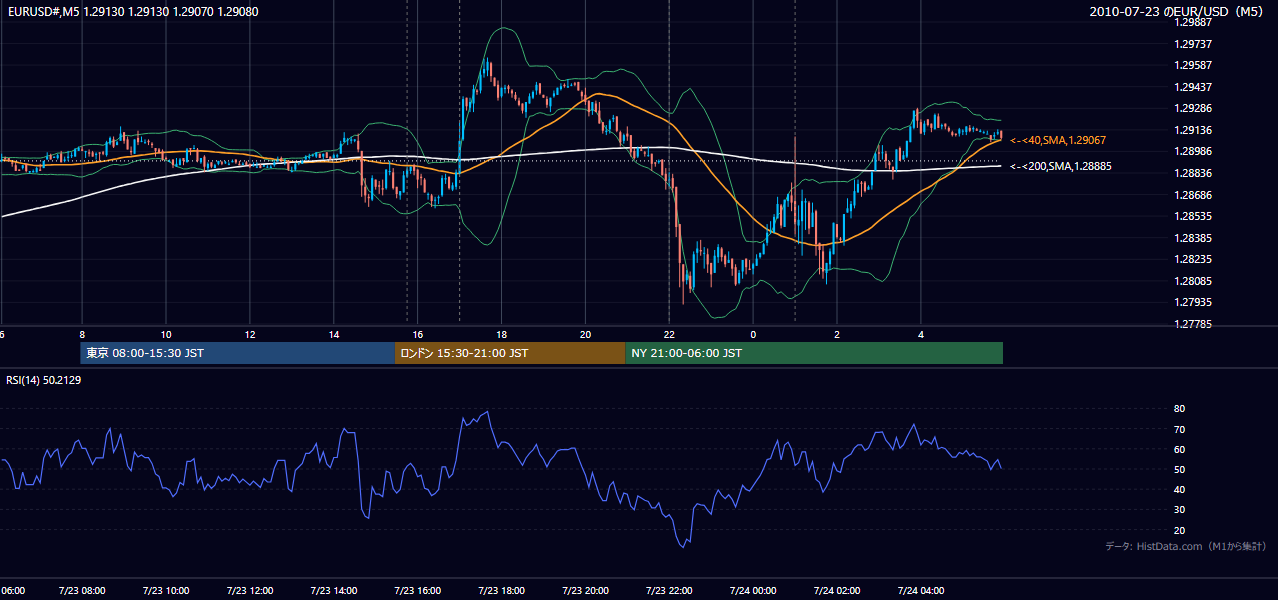Click price axis value 1.28986
This screenshot has width=1278, height=600.
(1192, 151)
